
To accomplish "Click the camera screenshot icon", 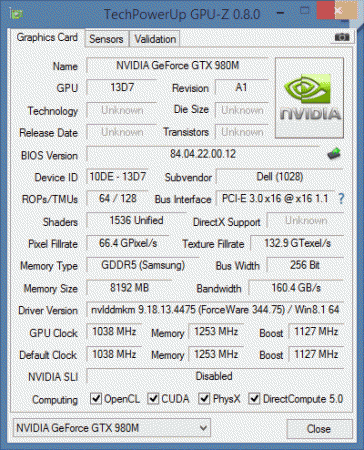I will 342,37.
